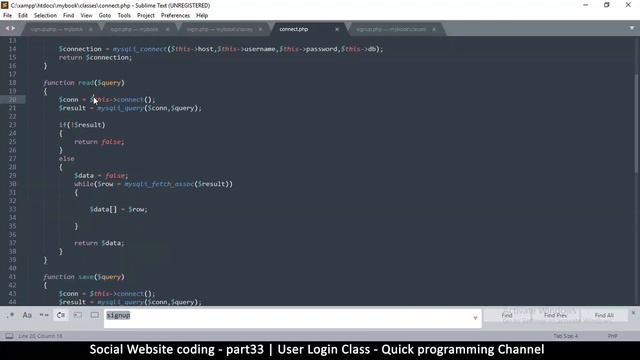Restore down the Sublime Text window
The image size is (640, 360).
pyautogui.click(x=607, y=5)
